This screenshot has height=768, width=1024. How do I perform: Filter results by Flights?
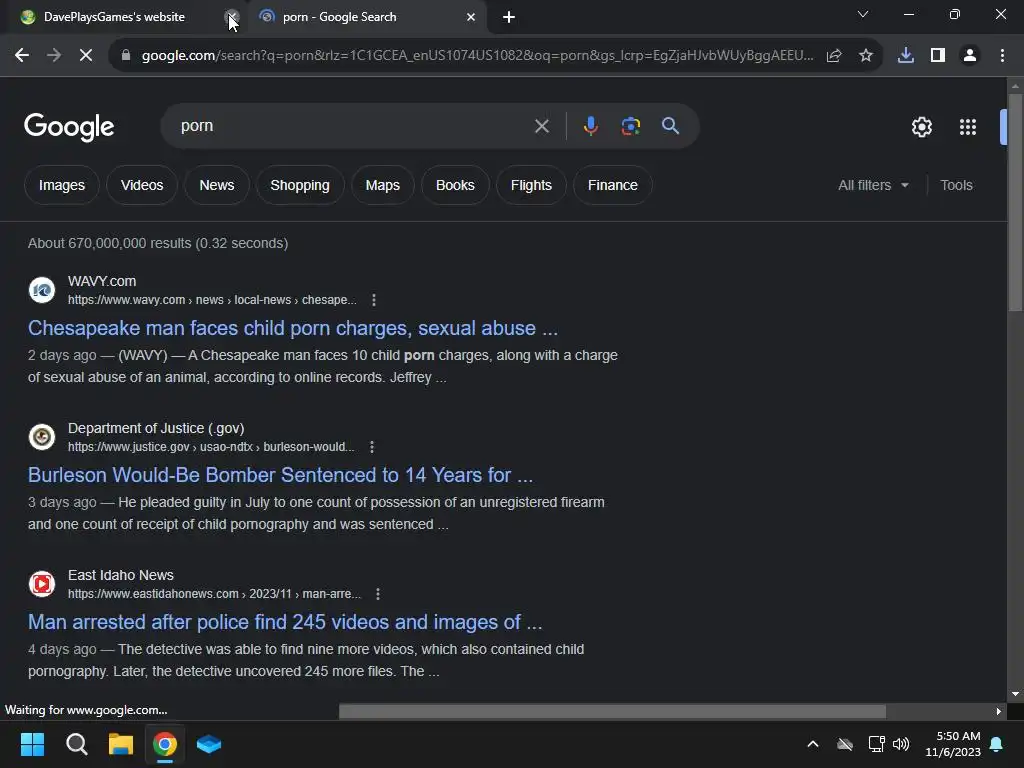click(x=531, y=185)
